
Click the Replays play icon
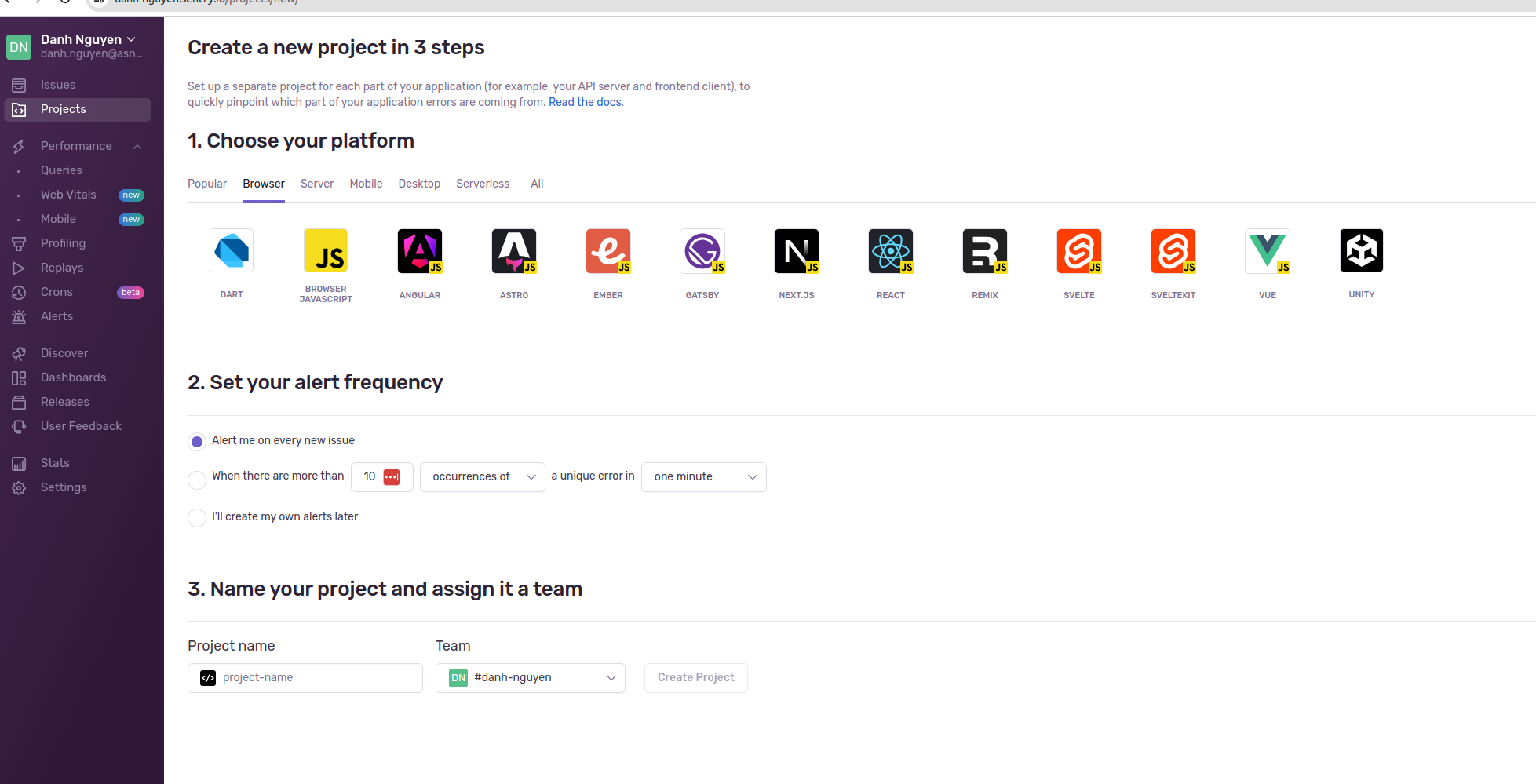(19, 268)
